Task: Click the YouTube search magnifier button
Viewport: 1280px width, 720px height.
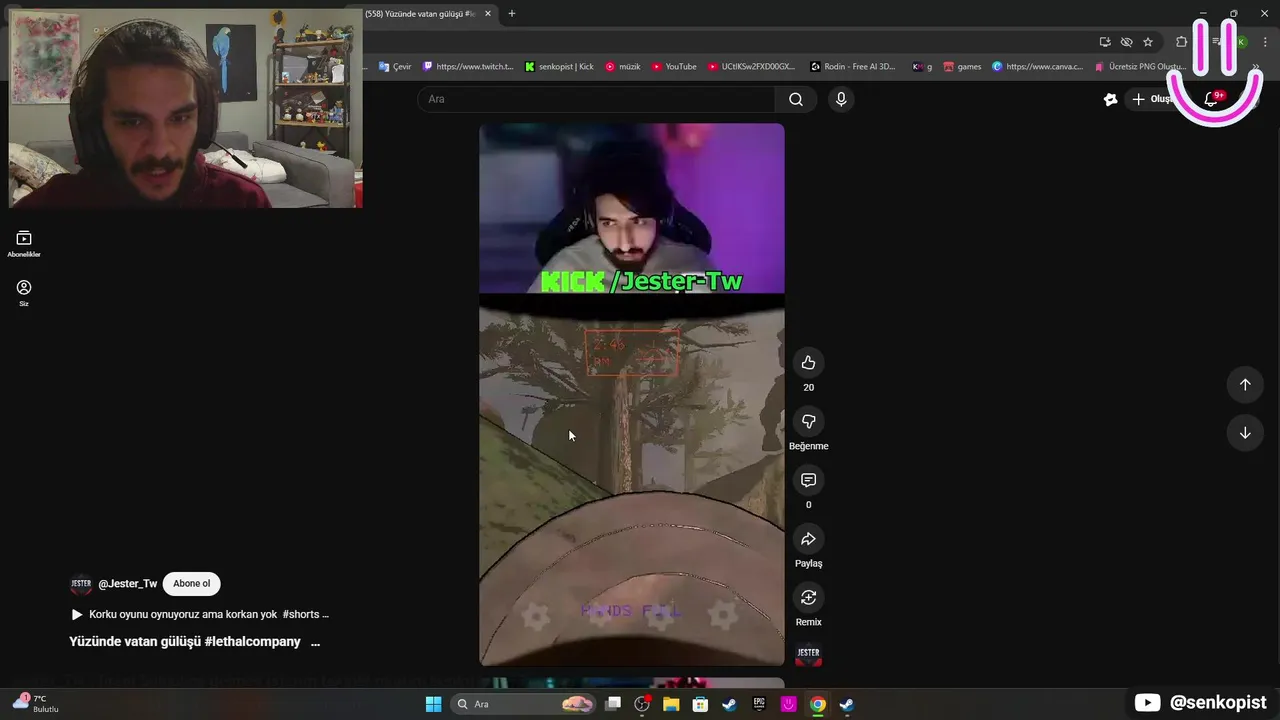Action: 796,99
